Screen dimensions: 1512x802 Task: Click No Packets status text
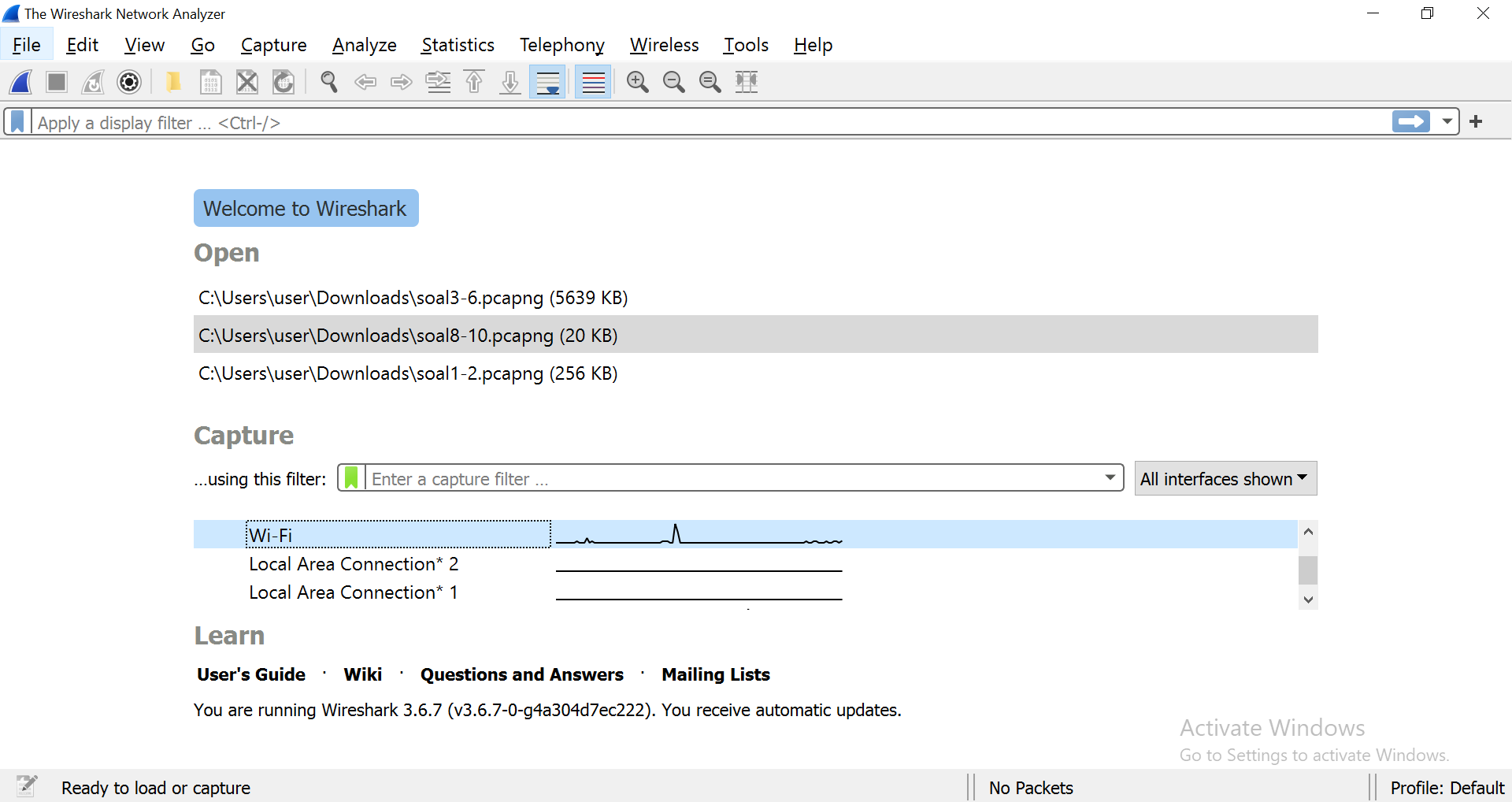pyautogui.click(x=1031, y=788)
